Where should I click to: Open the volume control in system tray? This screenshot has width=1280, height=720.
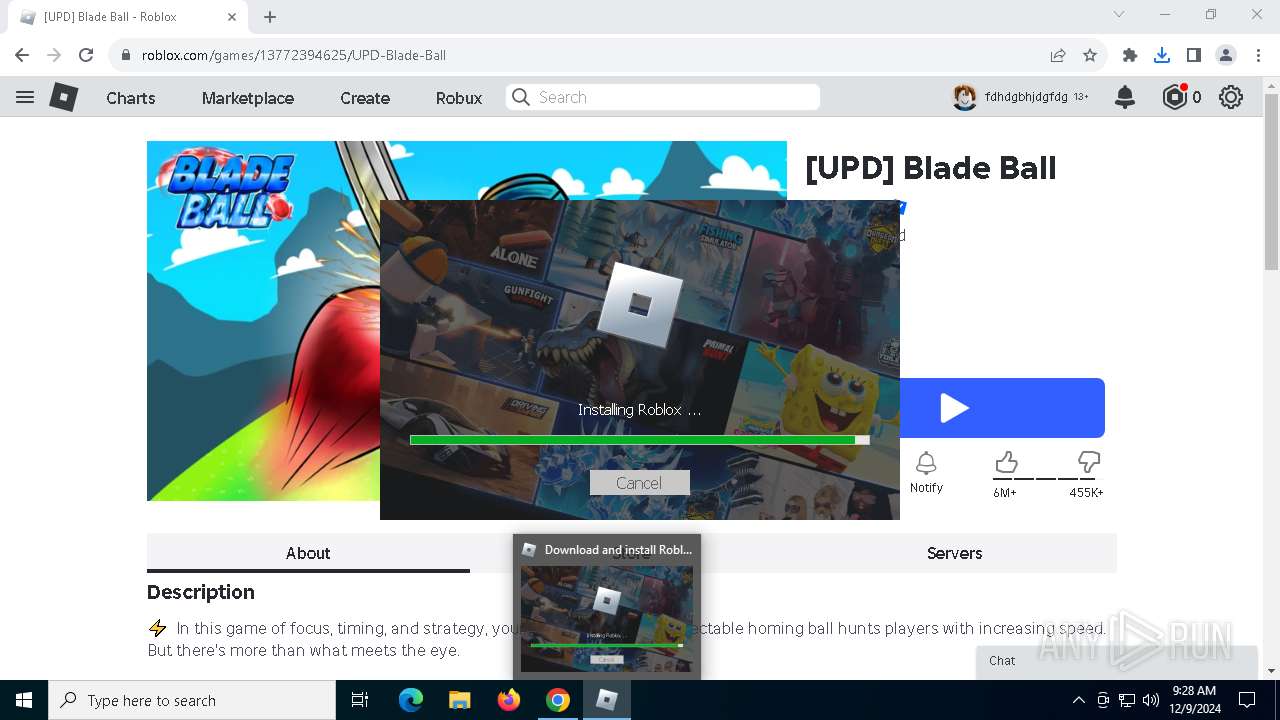1151,700
